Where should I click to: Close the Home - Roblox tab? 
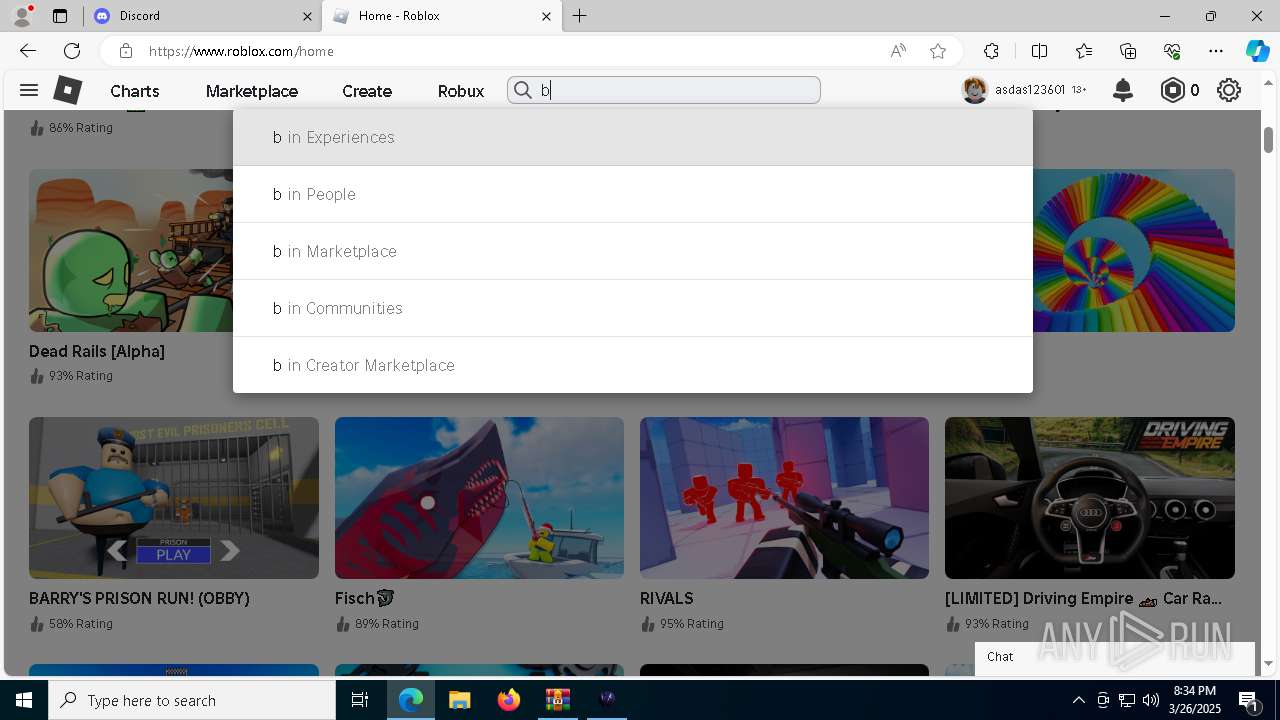point(547,16)
